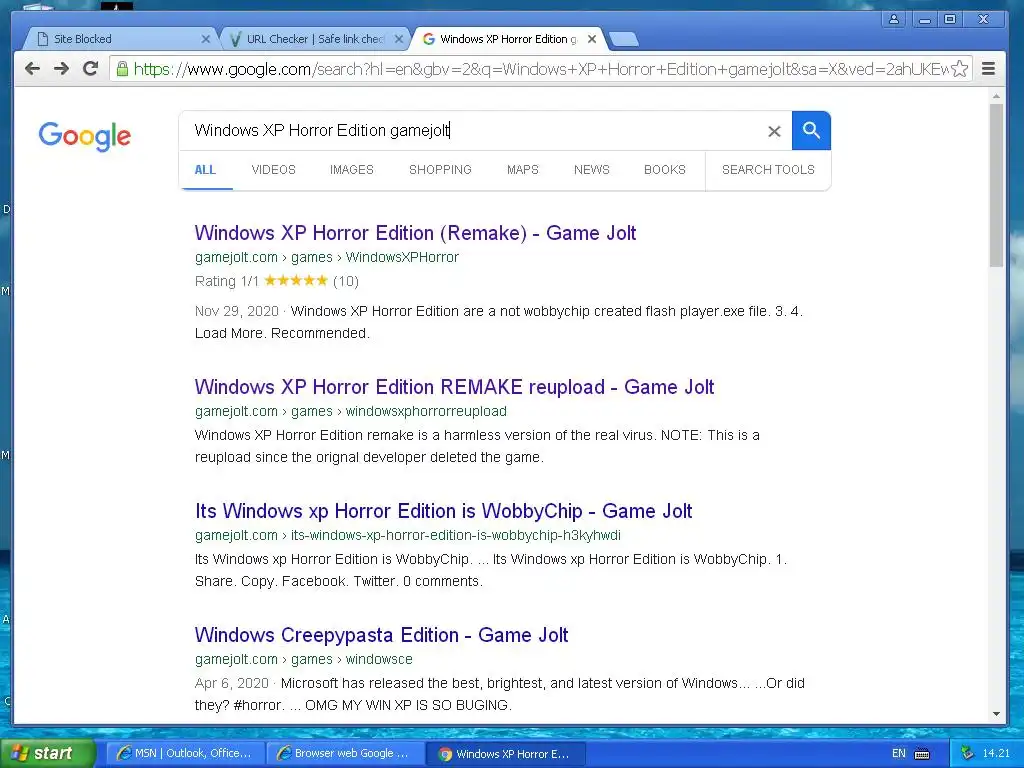
Task: Switch to MSN Outlook taskbar window
Action: pos(185,754)
